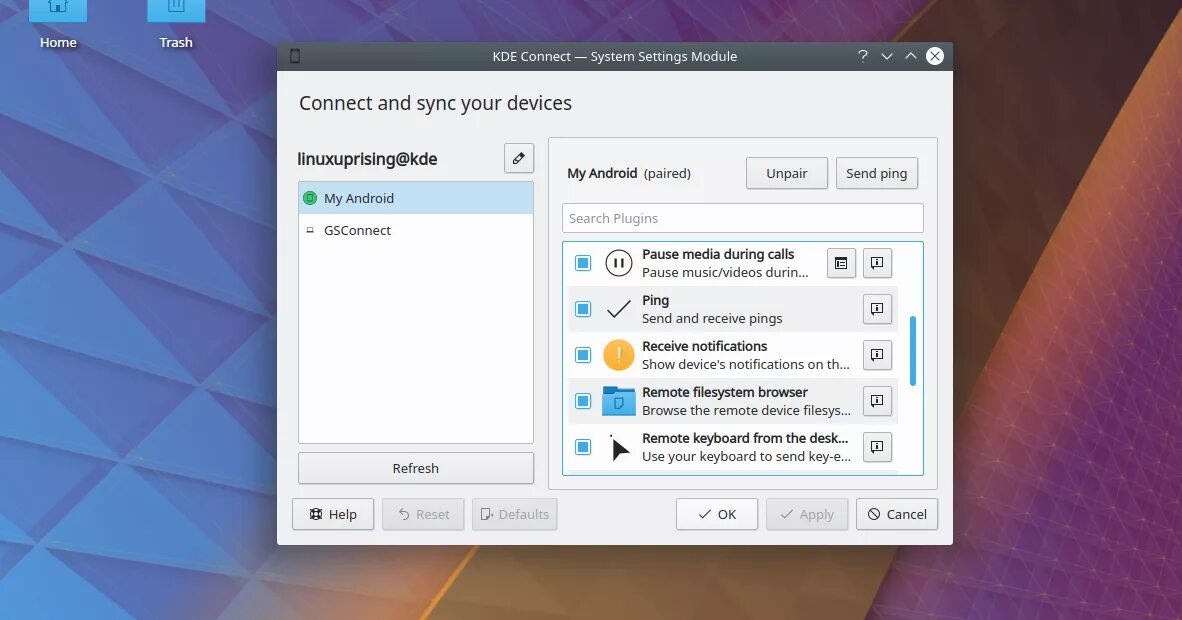
Task: Show info for Remote filesystem browser plugin
Action: click(877, 401)
